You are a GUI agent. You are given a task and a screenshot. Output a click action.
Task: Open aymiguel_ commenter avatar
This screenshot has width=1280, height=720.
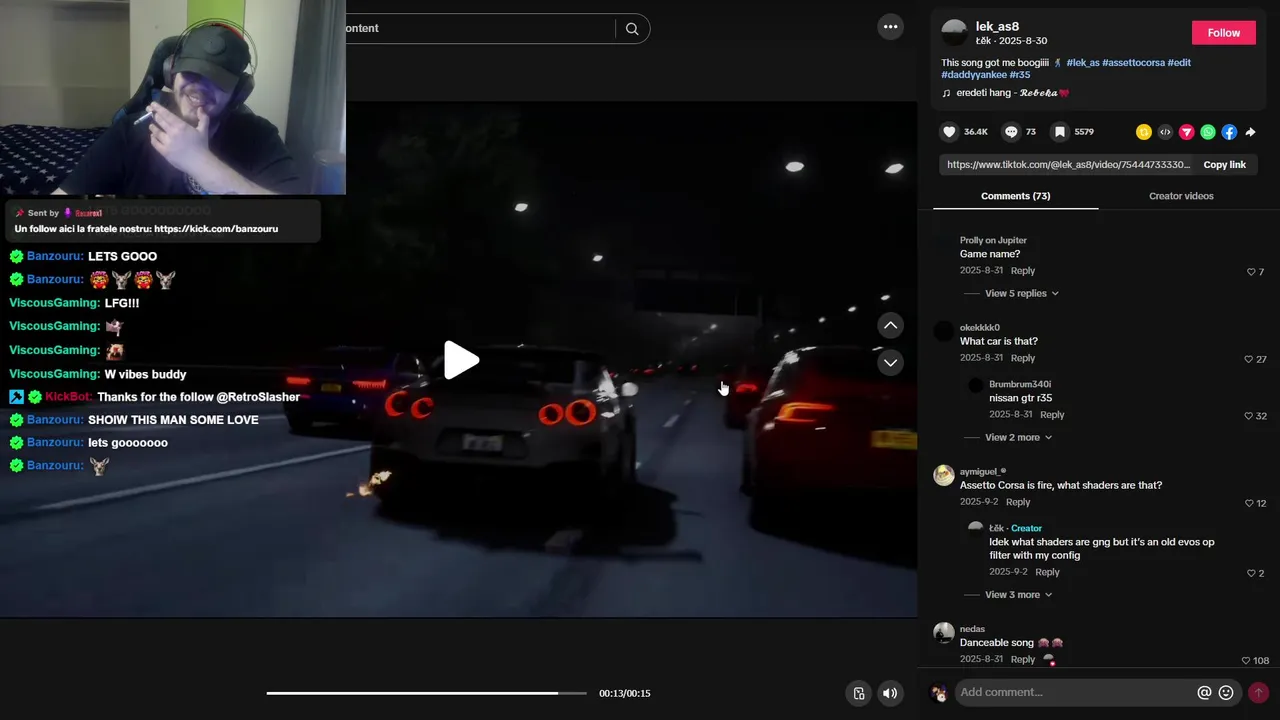coord(944,475)
